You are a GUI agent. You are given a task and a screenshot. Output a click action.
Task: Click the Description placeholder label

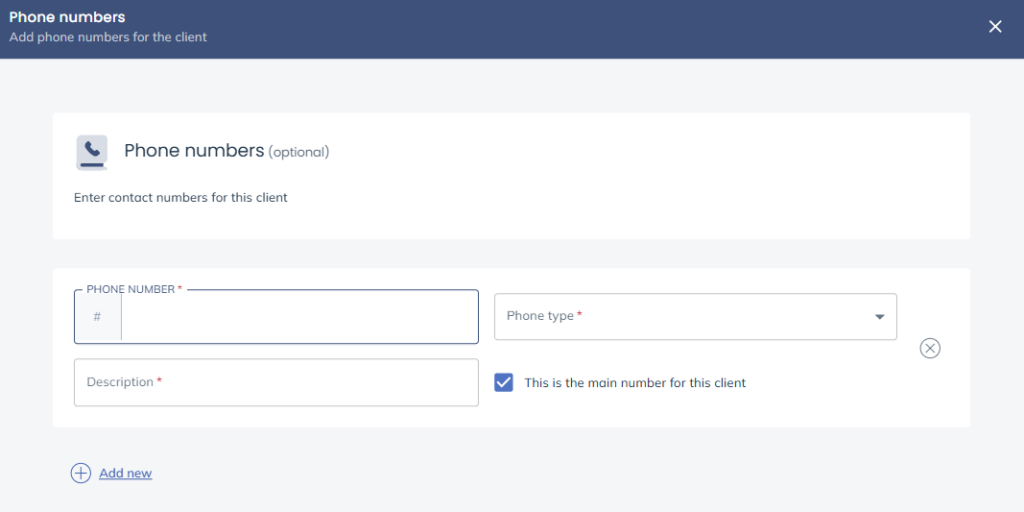click(x=120, y=382)
